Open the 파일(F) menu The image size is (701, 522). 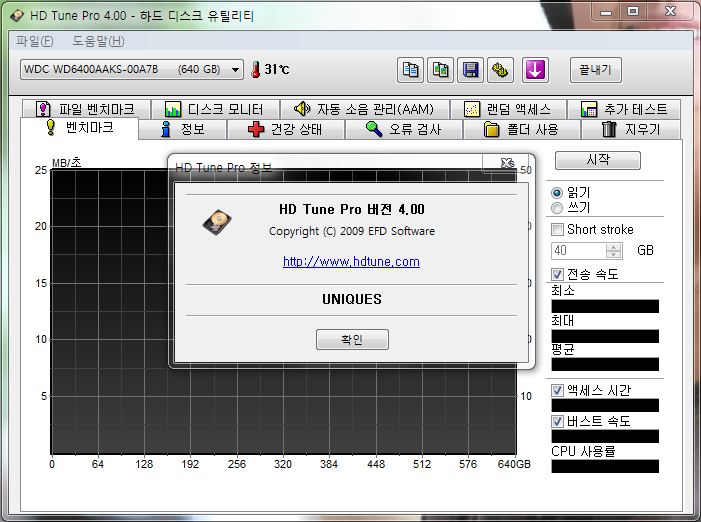(x=34, y=41)
